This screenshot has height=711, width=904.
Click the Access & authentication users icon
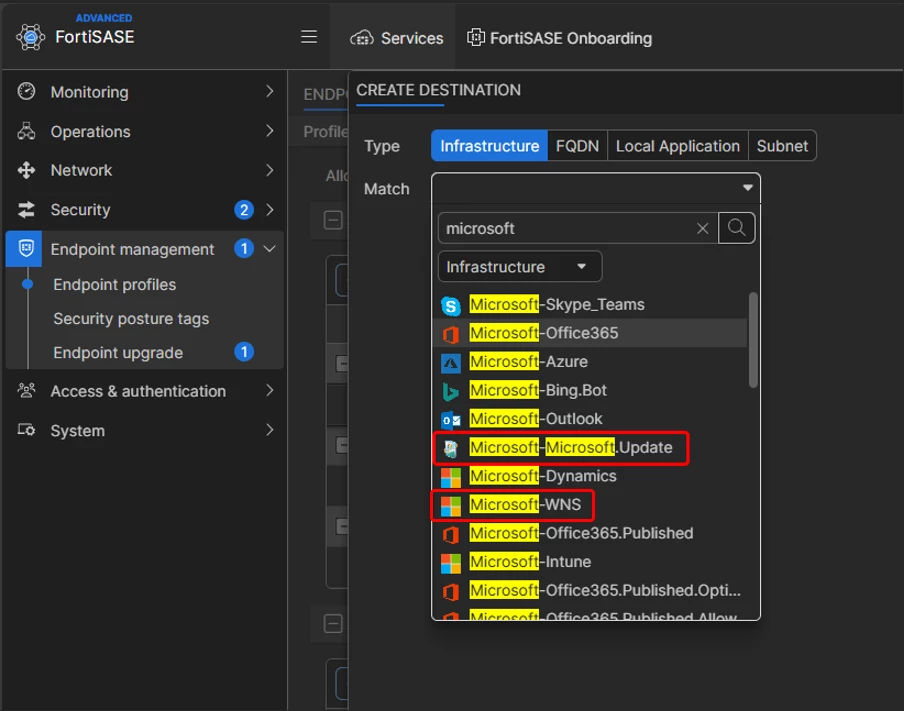coord(27,390)
